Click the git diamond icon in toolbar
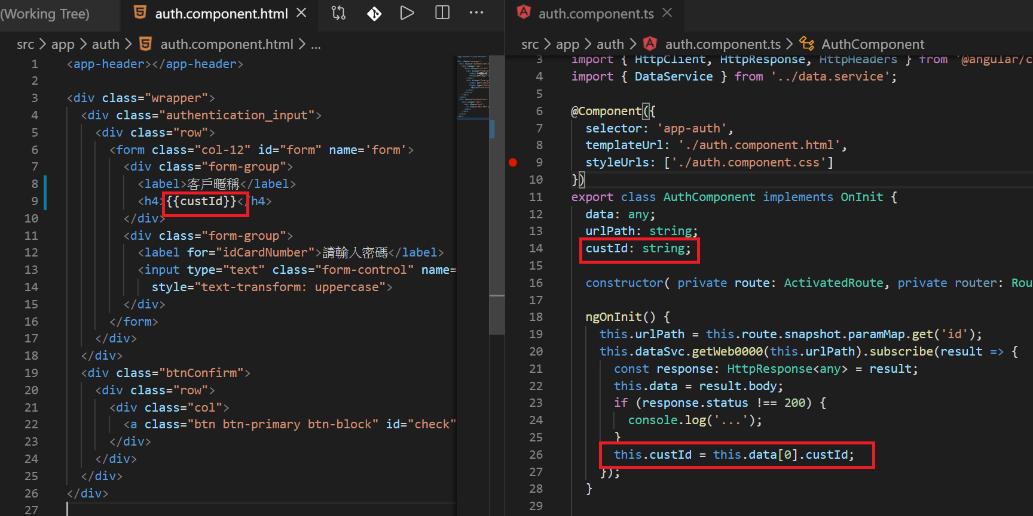 coord(374,13)
